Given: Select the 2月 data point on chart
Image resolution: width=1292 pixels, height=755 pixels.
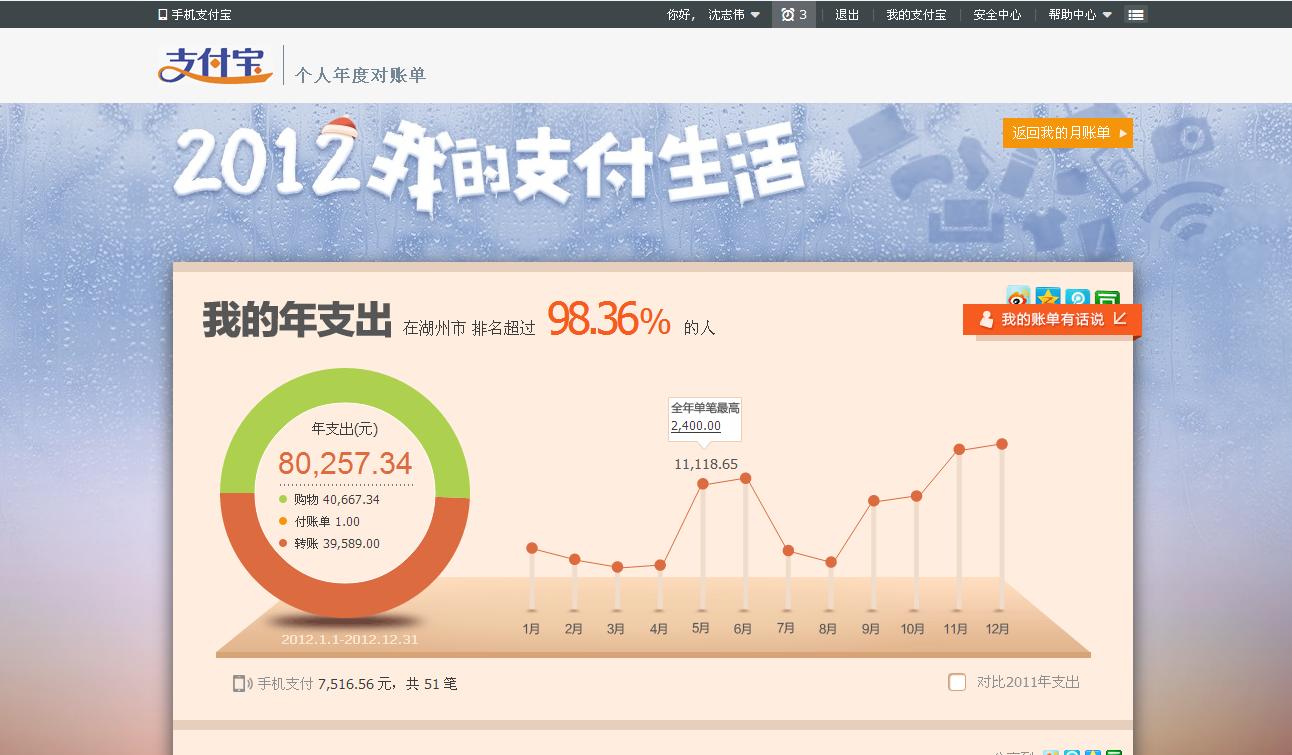Looking at the screenshot, I should pos(574,559).
